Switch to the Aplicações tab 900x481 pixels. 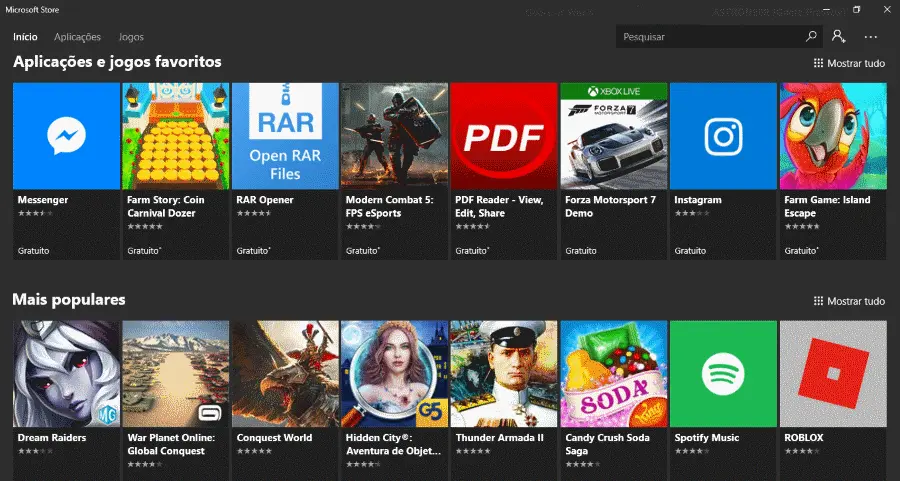77,37
